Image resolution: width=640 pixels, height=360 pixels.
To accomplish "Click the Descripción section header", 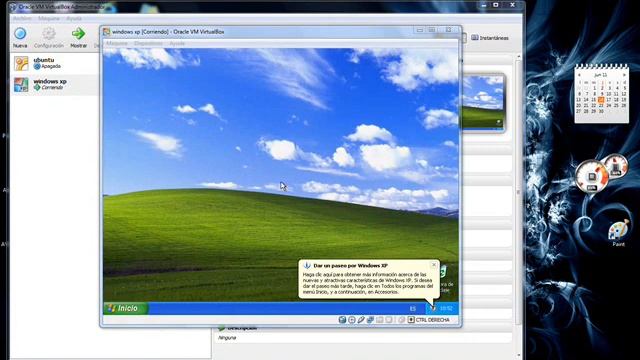I will pos(242,328).
